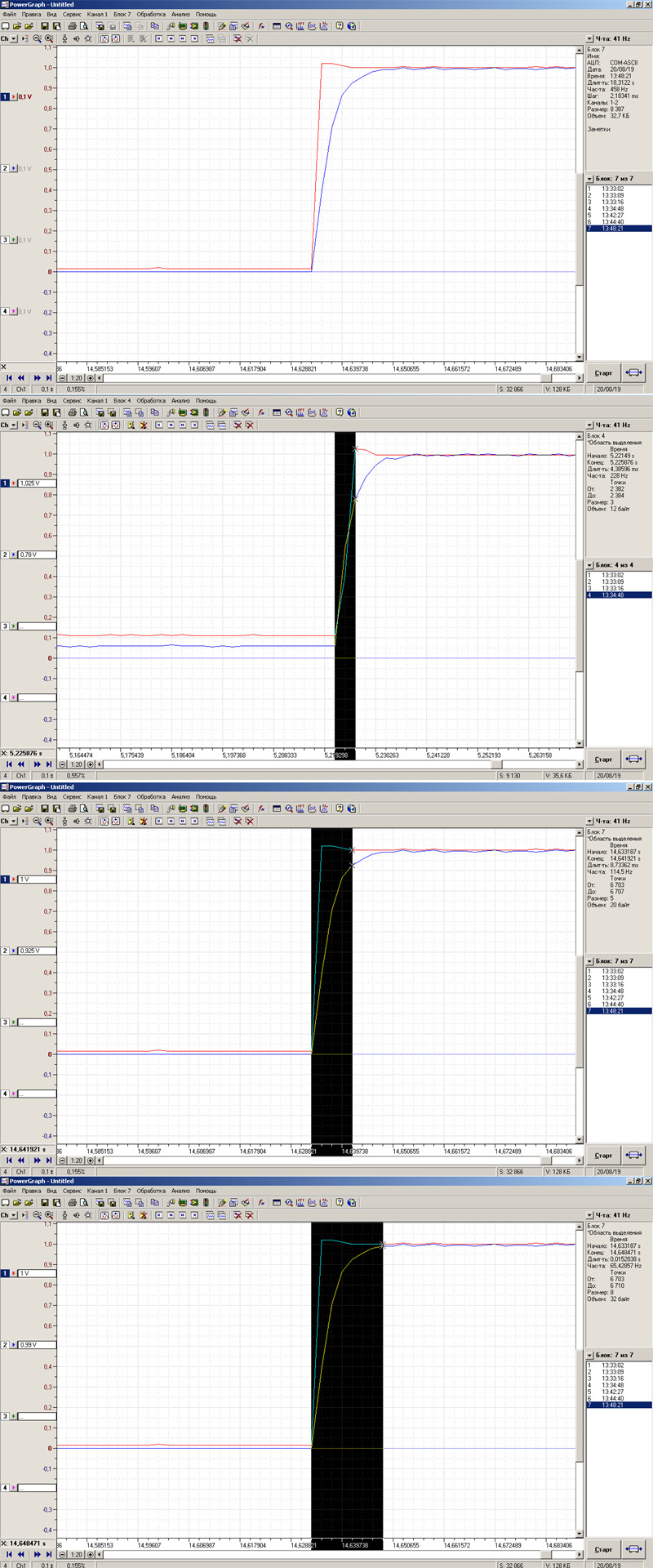
Task: Expand the 'Ч-та: 41 Hz' panel header at the top
Action: [x=589, y=38]
